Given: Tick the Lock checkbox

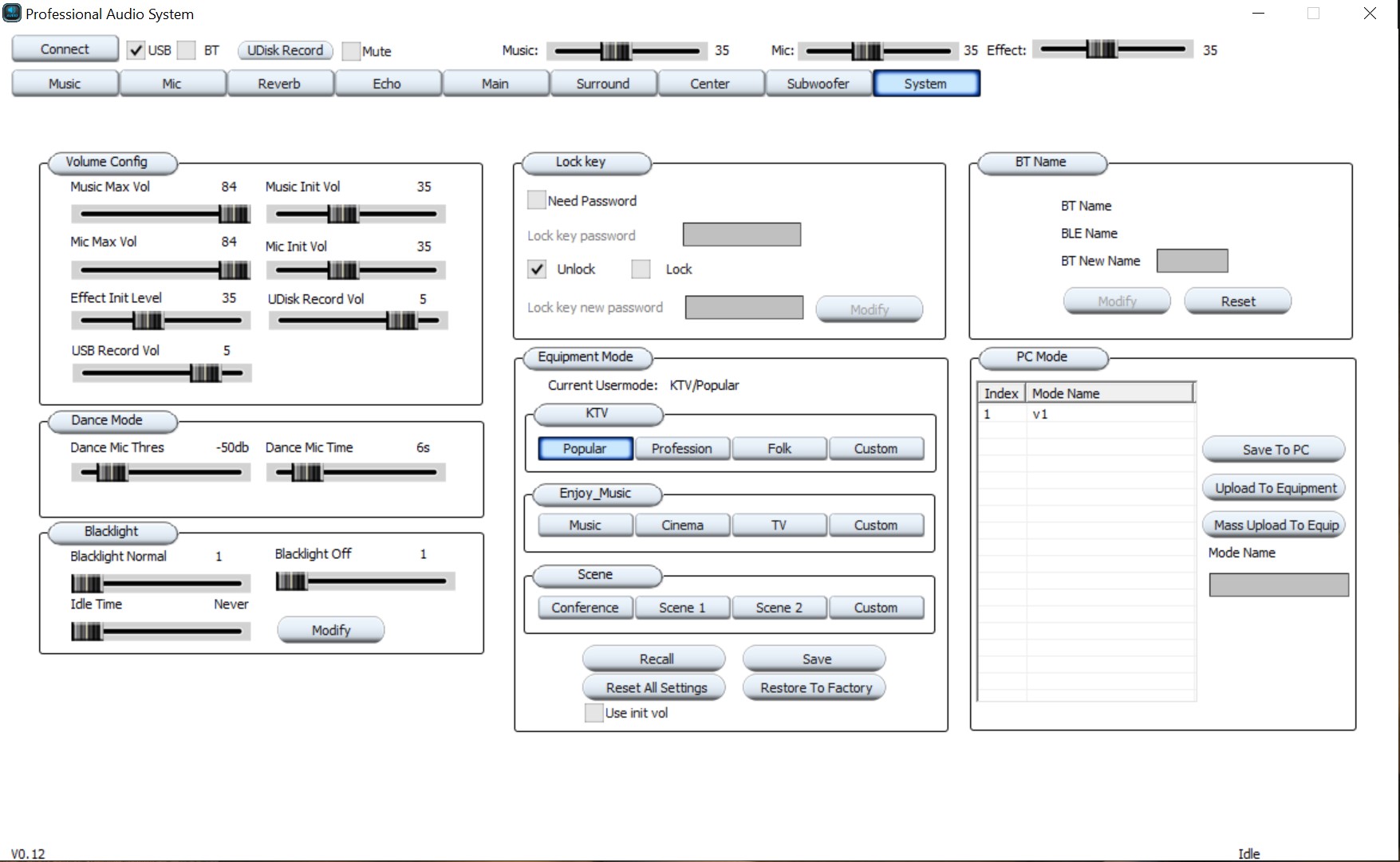Looking at the screenshot, I should 641,270.
